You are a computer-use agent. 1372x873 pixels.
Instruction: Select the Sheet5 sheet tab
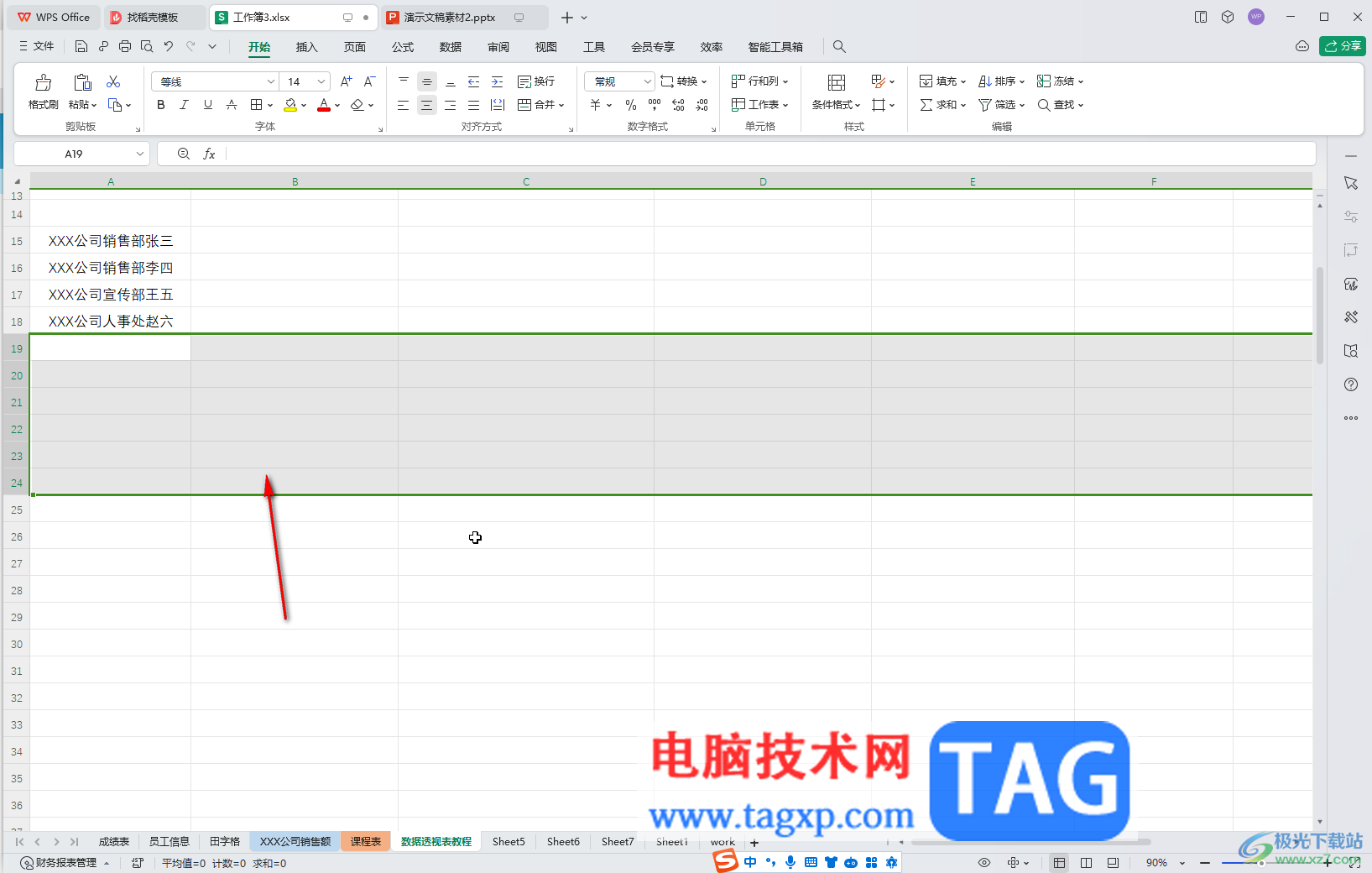pyautogui.click(x=509, y=841)
